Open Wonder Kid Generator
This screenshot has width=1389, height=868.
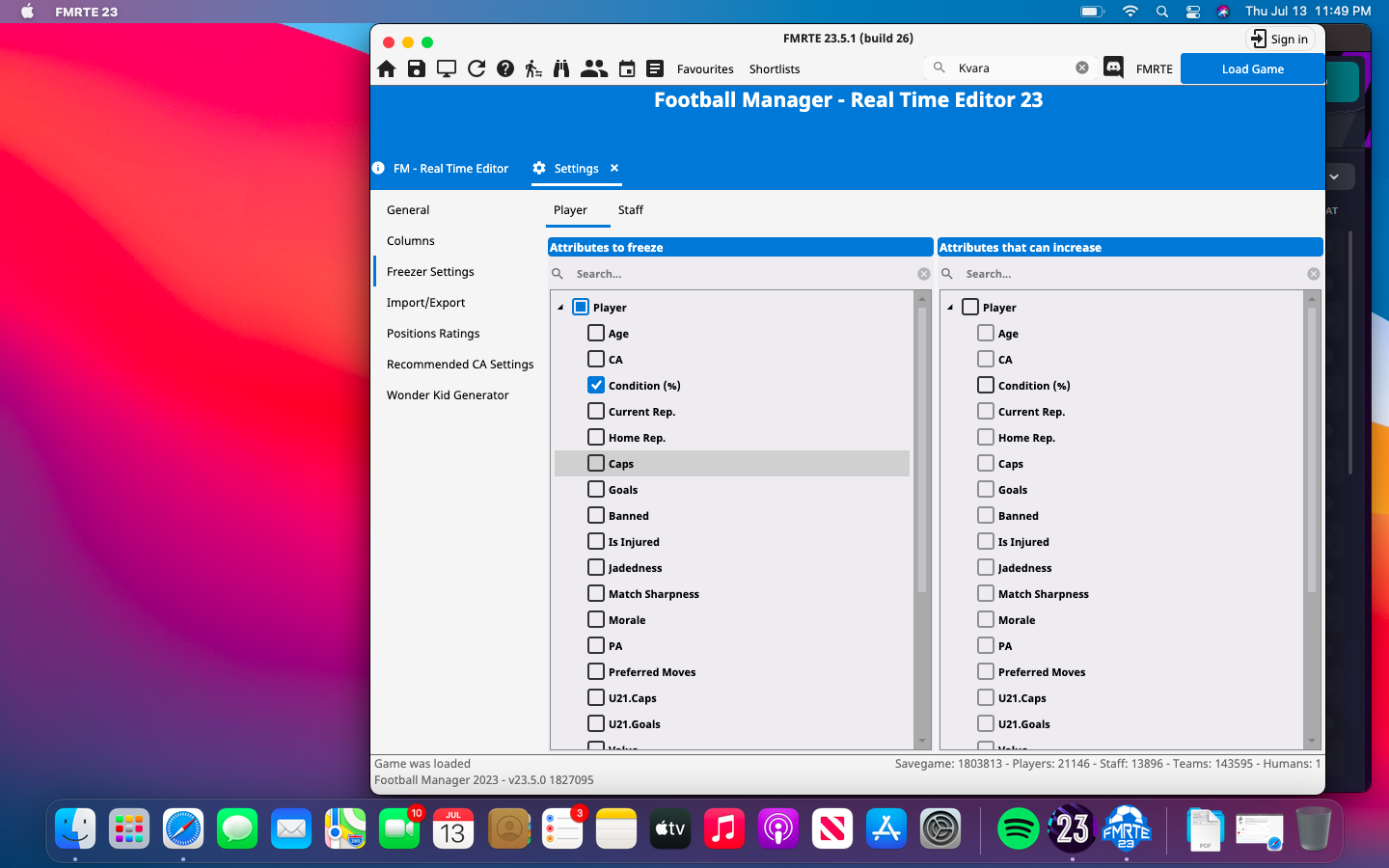448,395
